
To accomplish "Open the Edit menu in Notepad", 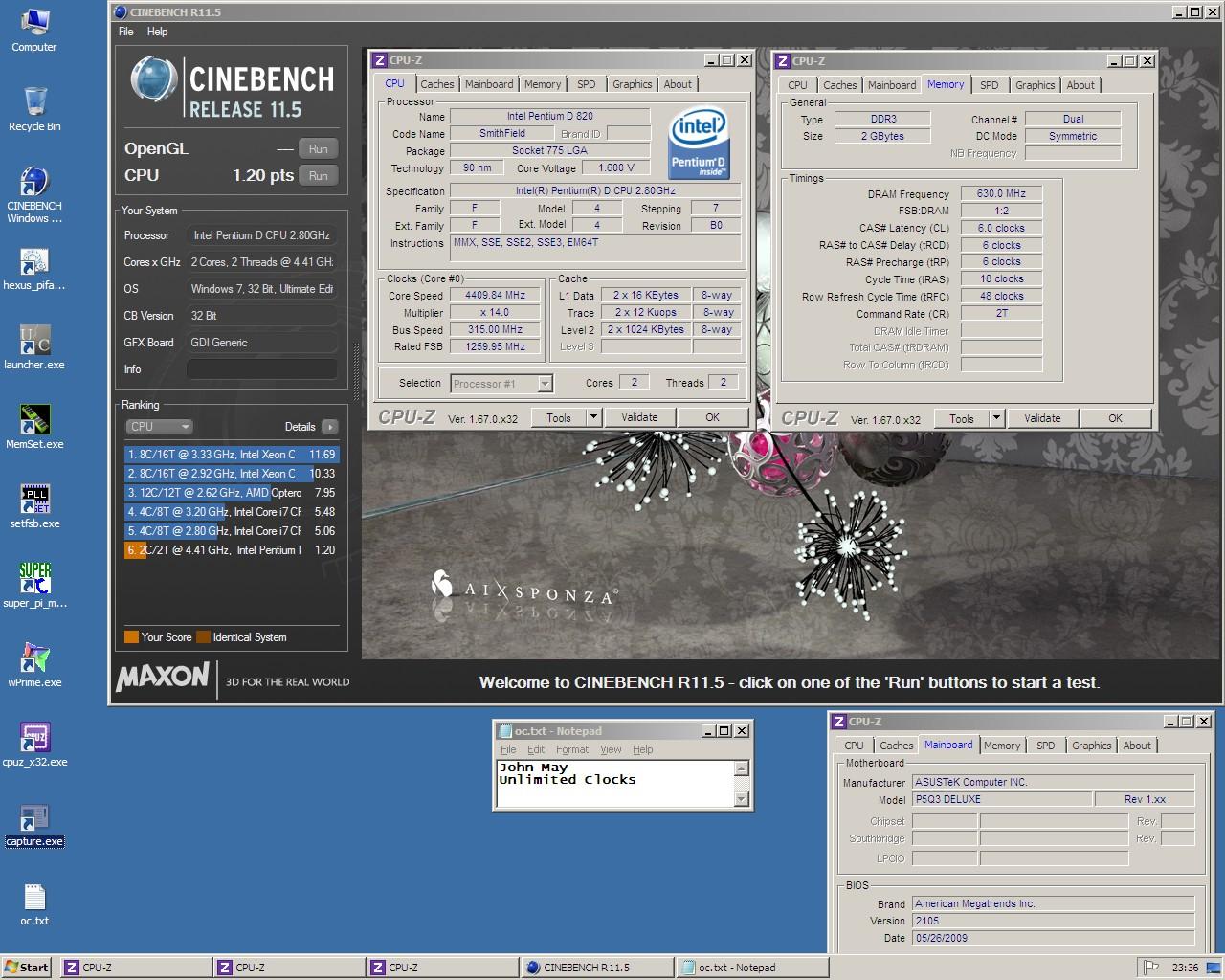I will click(536, 749).
